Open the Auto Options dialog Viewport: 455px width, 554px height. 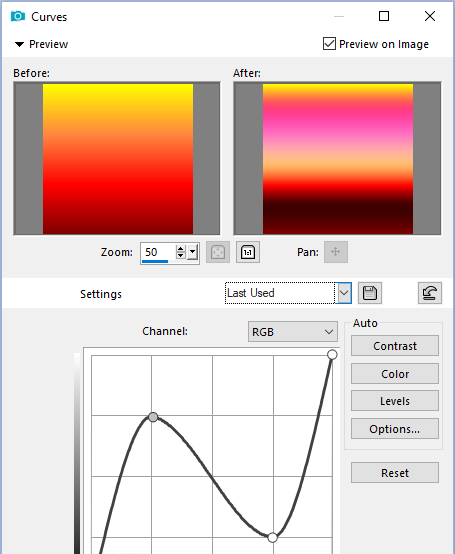click(x=395, y=429)
